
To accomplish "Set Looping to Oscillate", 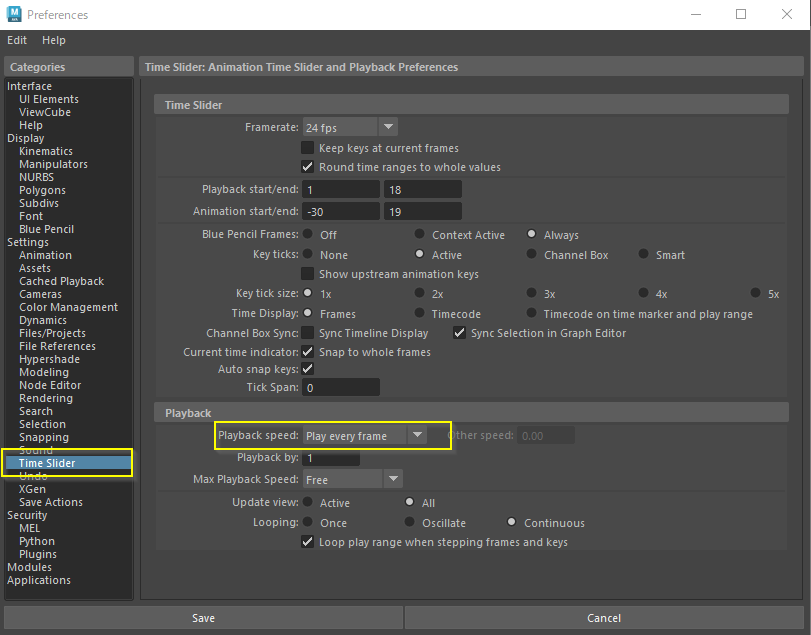I will (x=410, y=523).
